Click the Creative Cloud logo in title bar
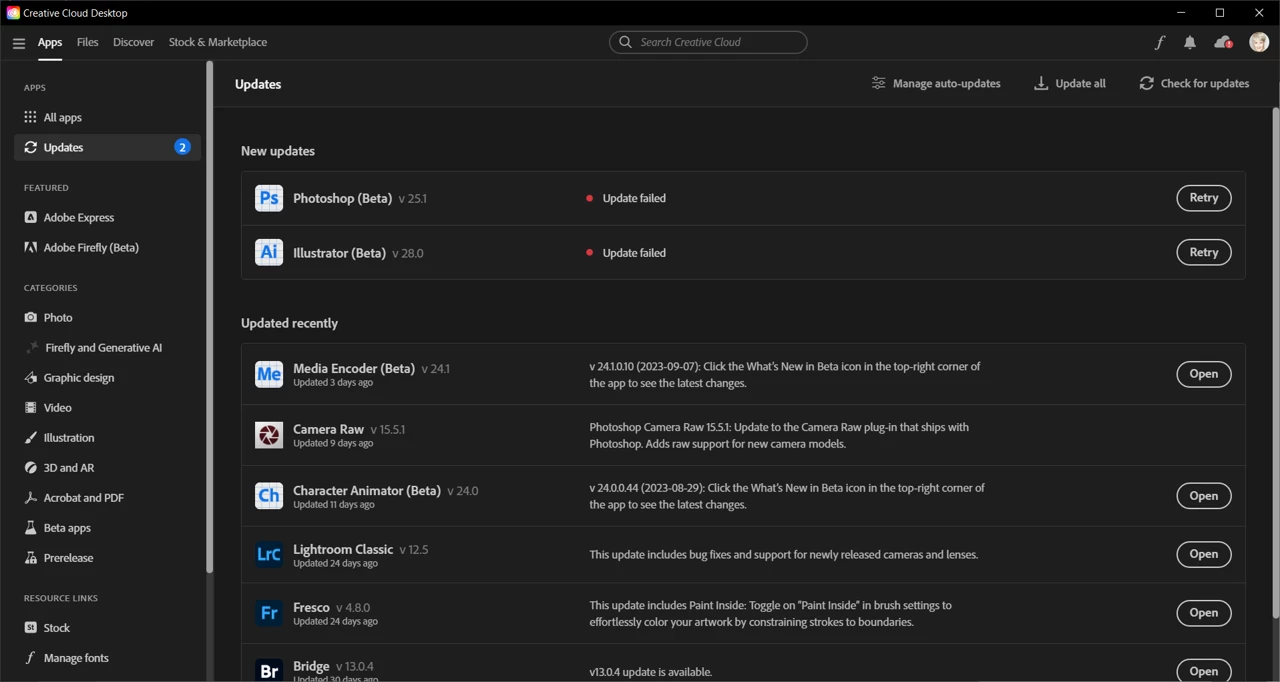Image resolution: width=1280 pixels, height=682 pixels. [x=13, y=13]
